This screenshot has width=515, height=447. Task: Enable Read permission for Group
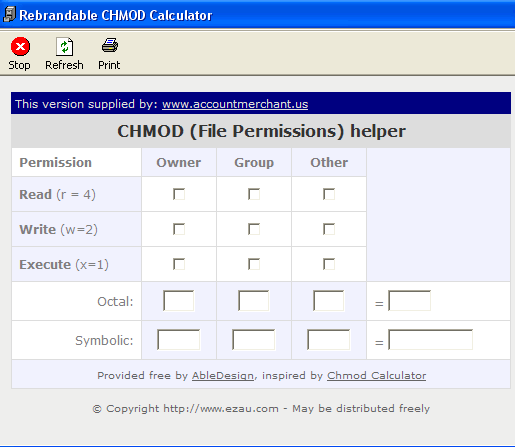click(x=254, y=194)
